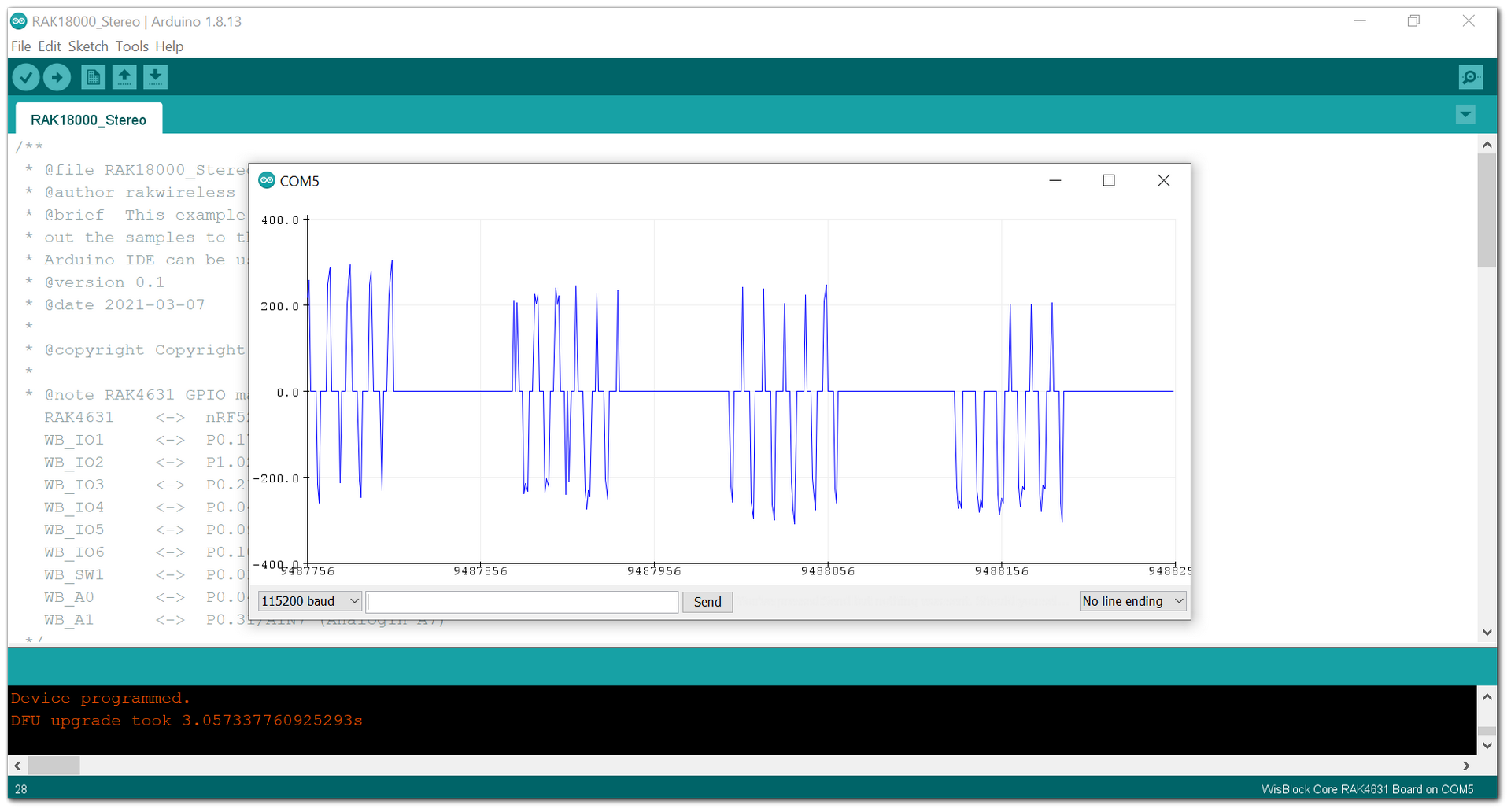Open the No line ending dropdown

pyautogui.click(x=1133, y=601)
